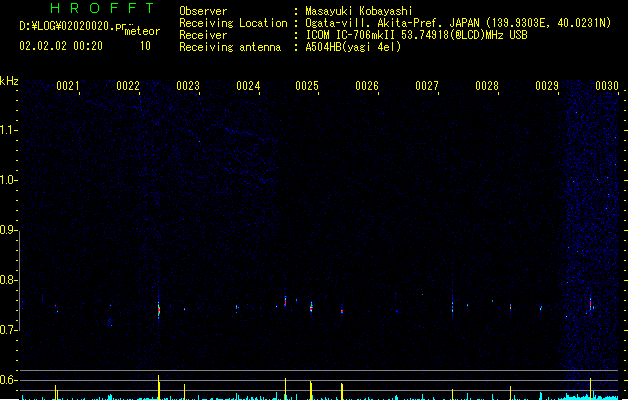Viewport: 629px width, 400px height.
Task: Click the HROFFT title text
Action: tap(102, 8)
